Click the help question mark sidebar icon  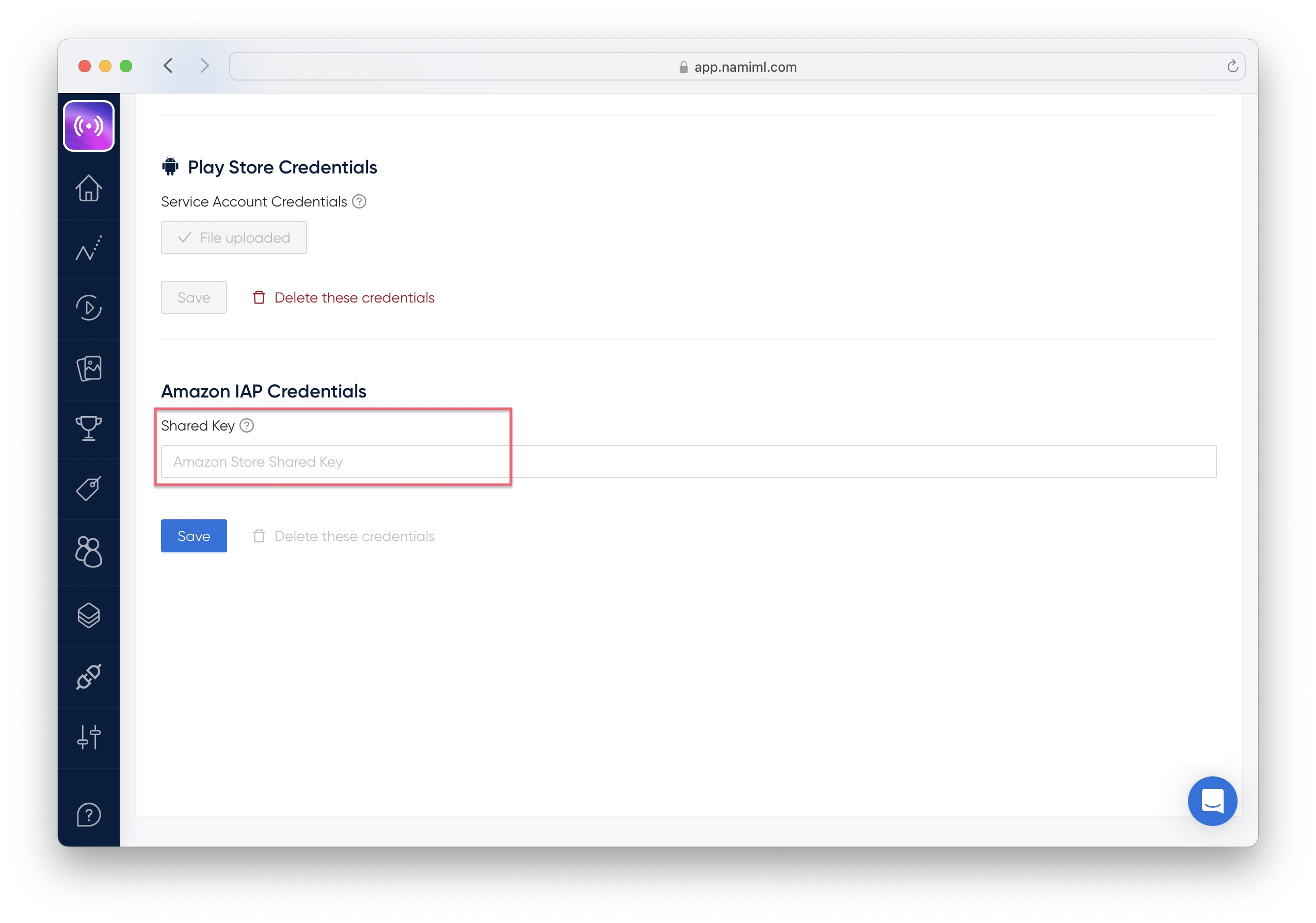coord(88,815)
